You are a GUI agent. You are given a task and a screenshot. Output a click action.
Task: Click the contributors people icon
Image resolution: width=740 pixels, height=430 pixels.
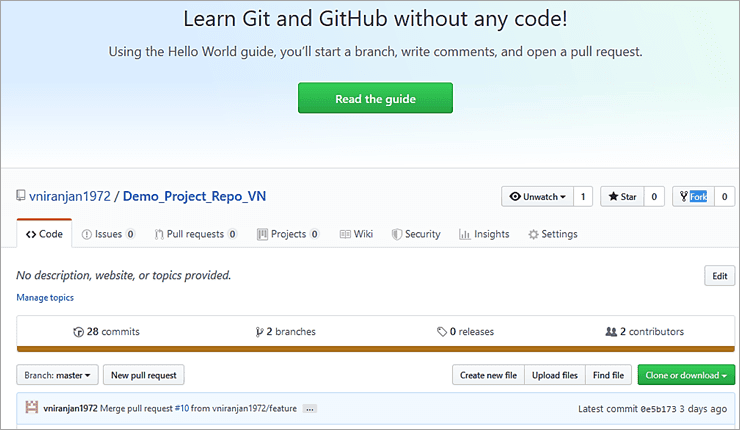pyautogui.click(x=611, y=332)
